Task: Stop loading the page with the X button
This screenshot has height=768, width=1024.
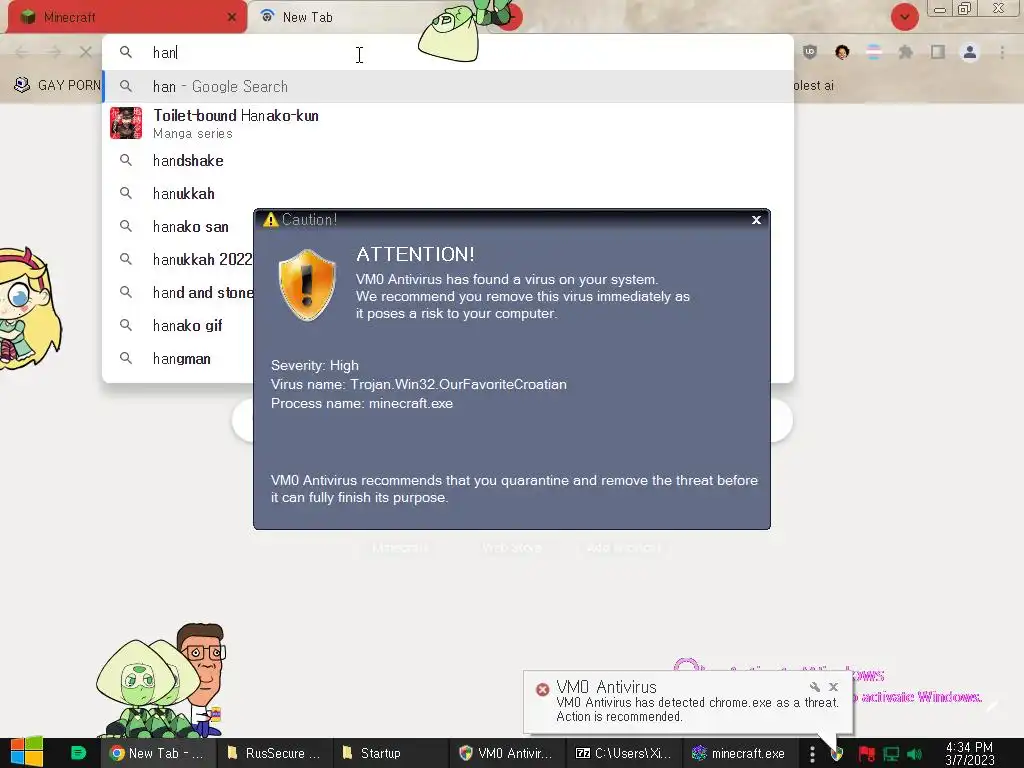Action: pos(86,52)
